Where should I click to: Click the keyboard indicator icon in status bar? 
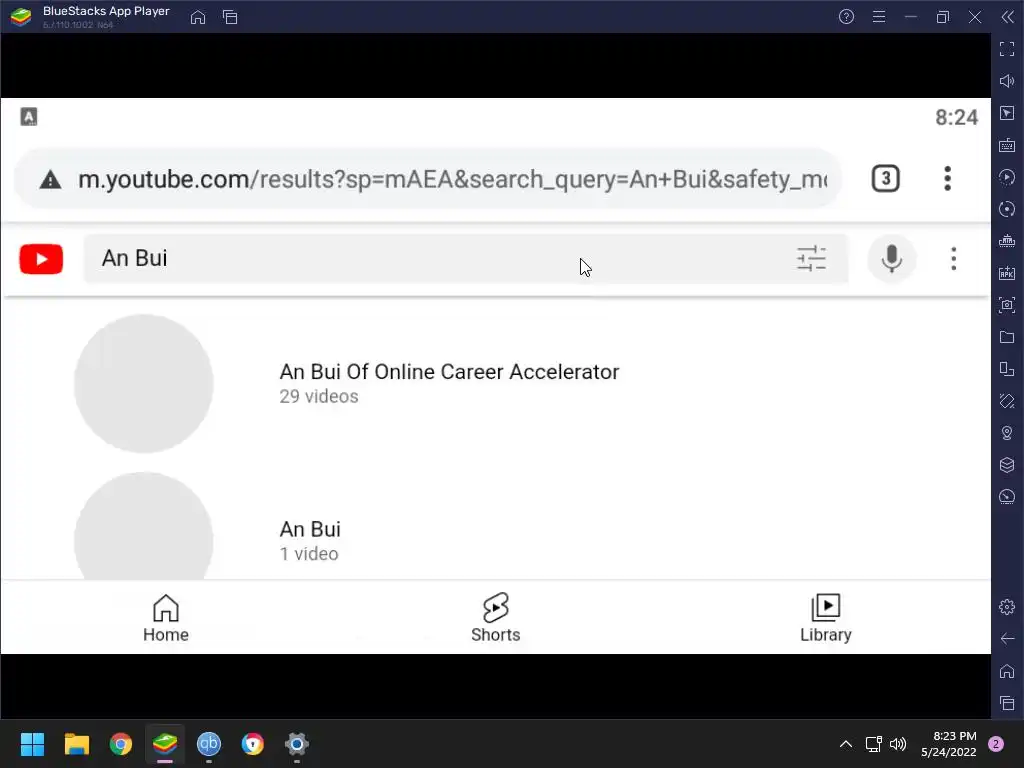click(29, 117)
